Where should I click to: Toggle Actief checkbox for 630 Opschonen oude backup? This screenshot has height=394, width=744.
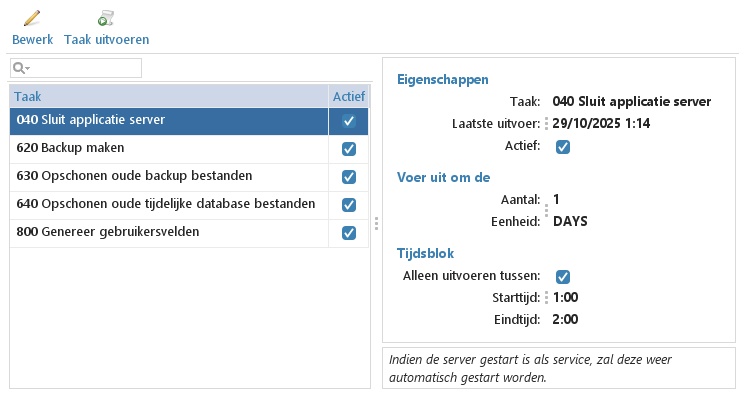pos(349,177)
